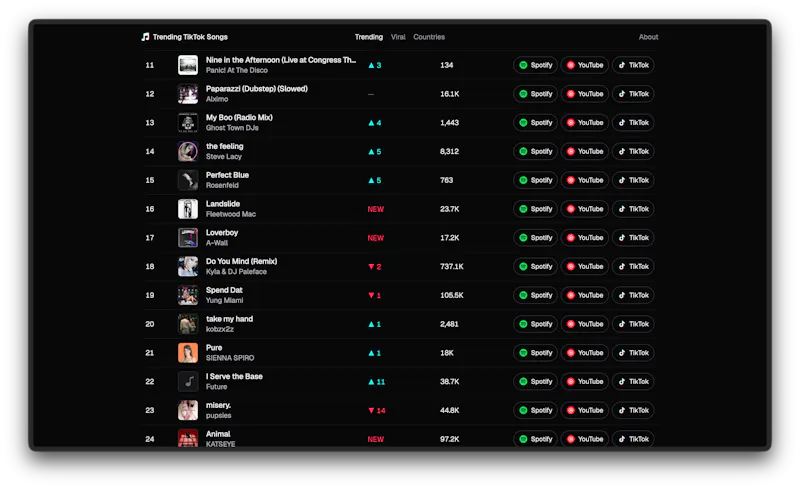800x489 pixels.
Task: Open YouTube for Spend Dat
Action: tap(585, 295)
